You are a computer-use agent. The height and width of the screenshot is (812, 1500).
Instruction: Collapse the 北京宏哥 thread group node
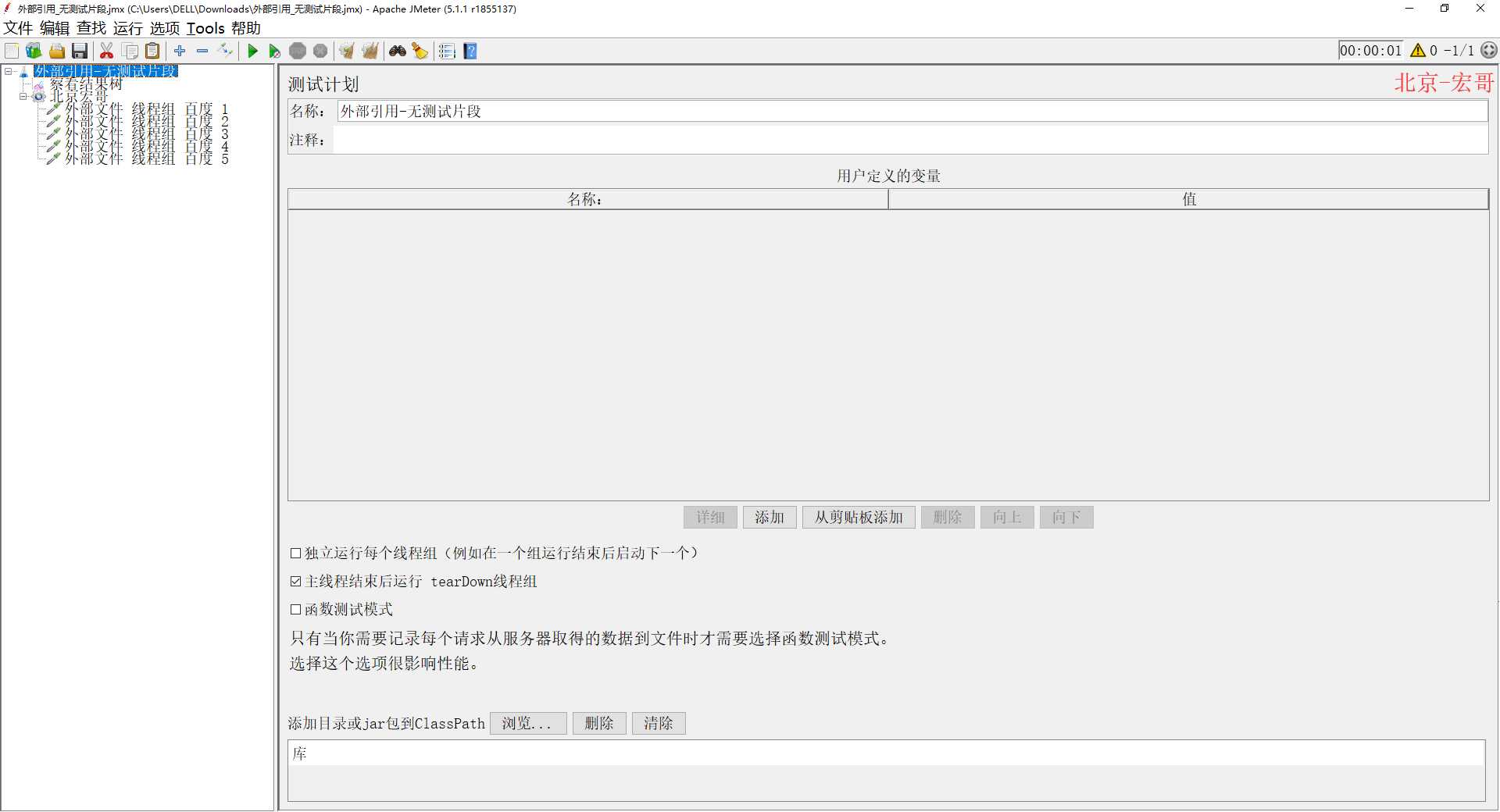tap(23, 97)
